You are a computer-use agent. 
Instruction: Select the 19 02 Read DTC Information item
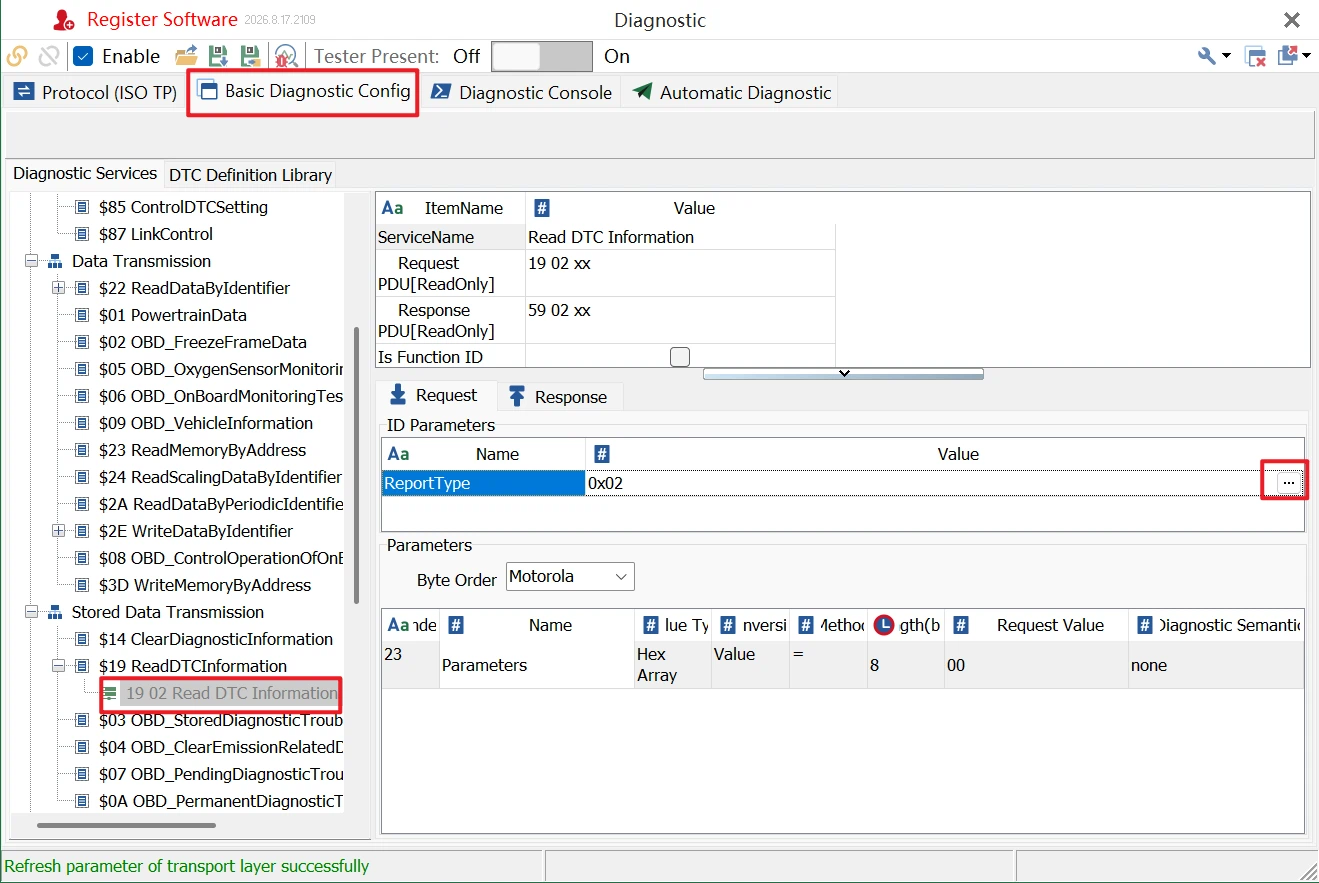[x=232, y=693]
